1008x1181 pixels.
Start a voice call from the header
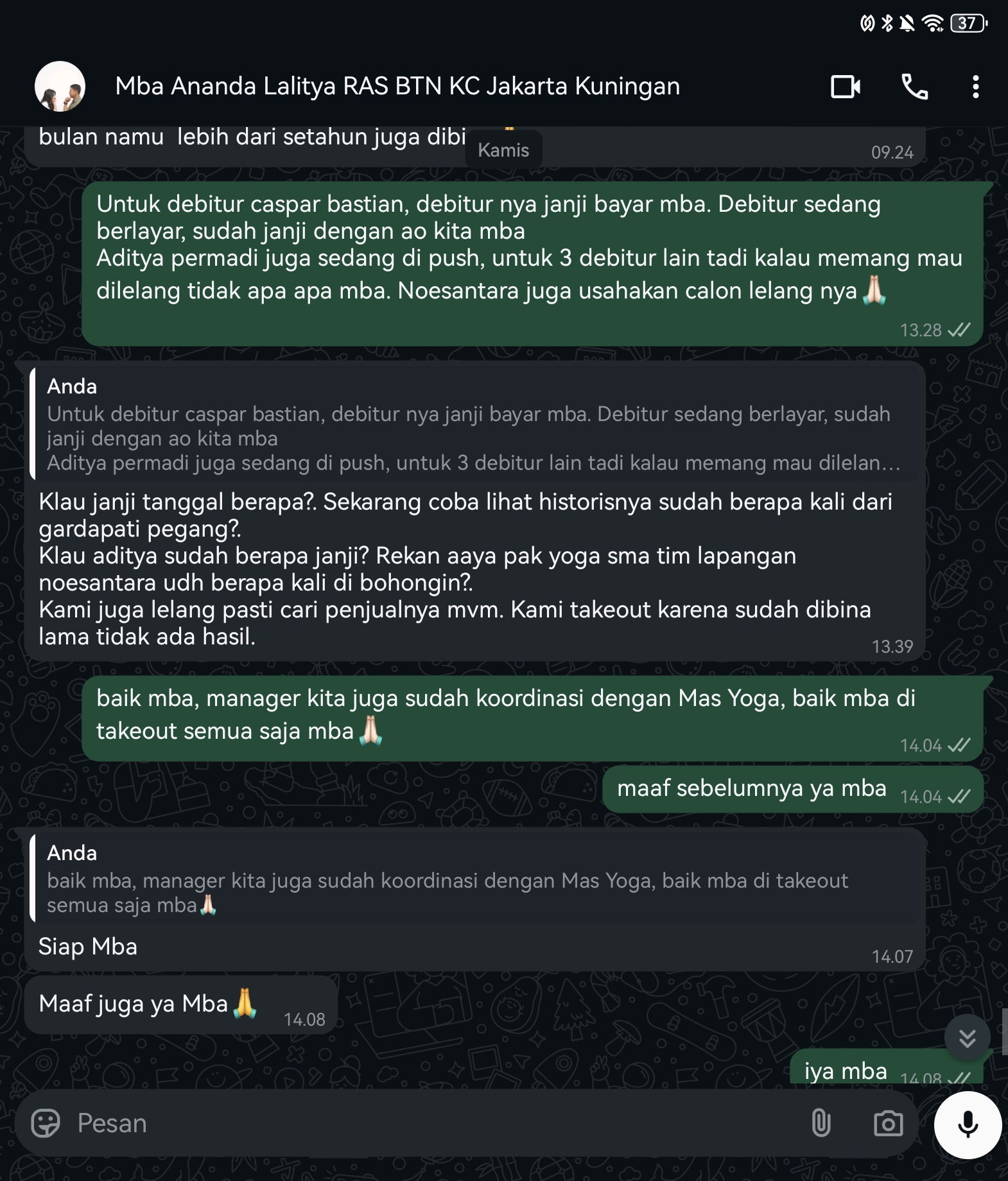pyautogui.click(x=914, y=87)
